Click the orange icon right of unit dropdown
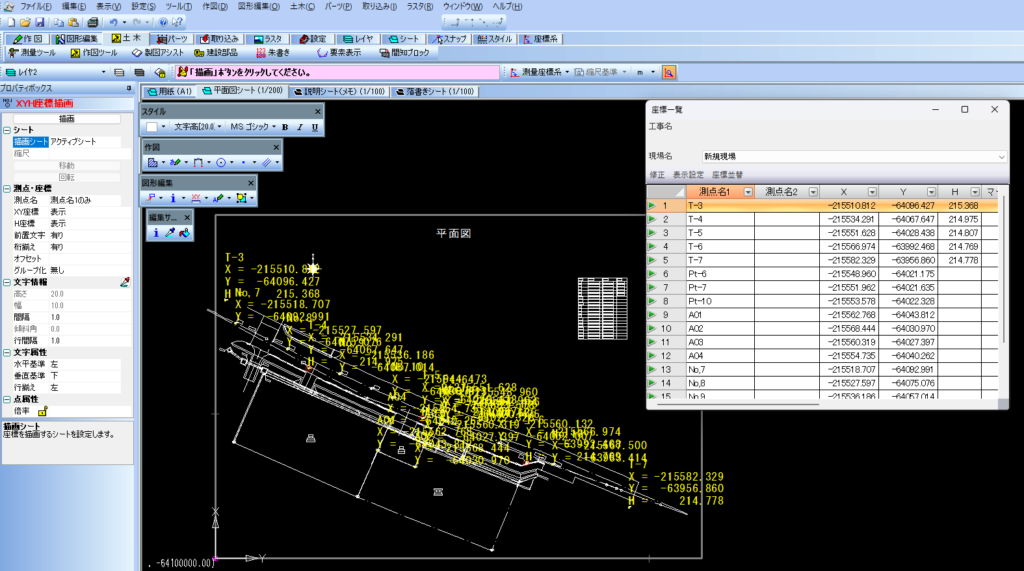The image size is (1024, 571). tap(668, 72)
